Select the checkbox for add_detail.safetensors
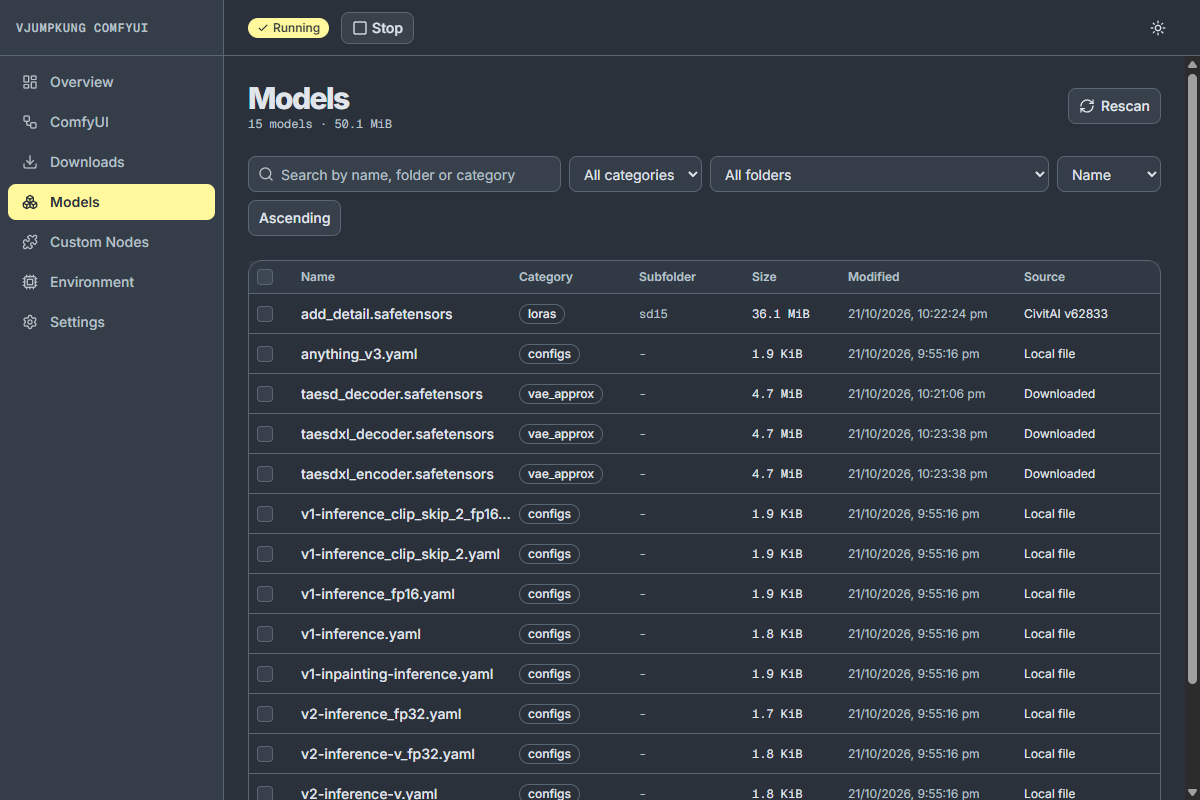 point(265,314)
